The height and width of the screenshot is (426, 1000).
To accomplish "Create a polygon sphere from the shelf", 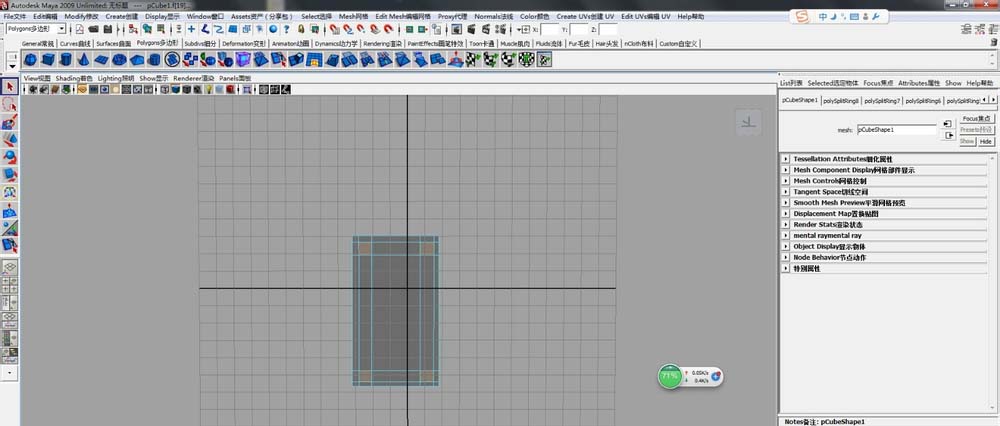I will [29, 60].
